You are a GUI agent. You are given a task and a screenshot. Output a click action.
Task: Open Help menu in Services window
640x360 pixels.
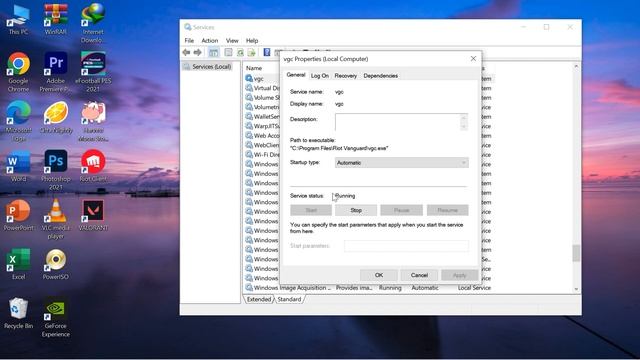(x=252, y=40)
